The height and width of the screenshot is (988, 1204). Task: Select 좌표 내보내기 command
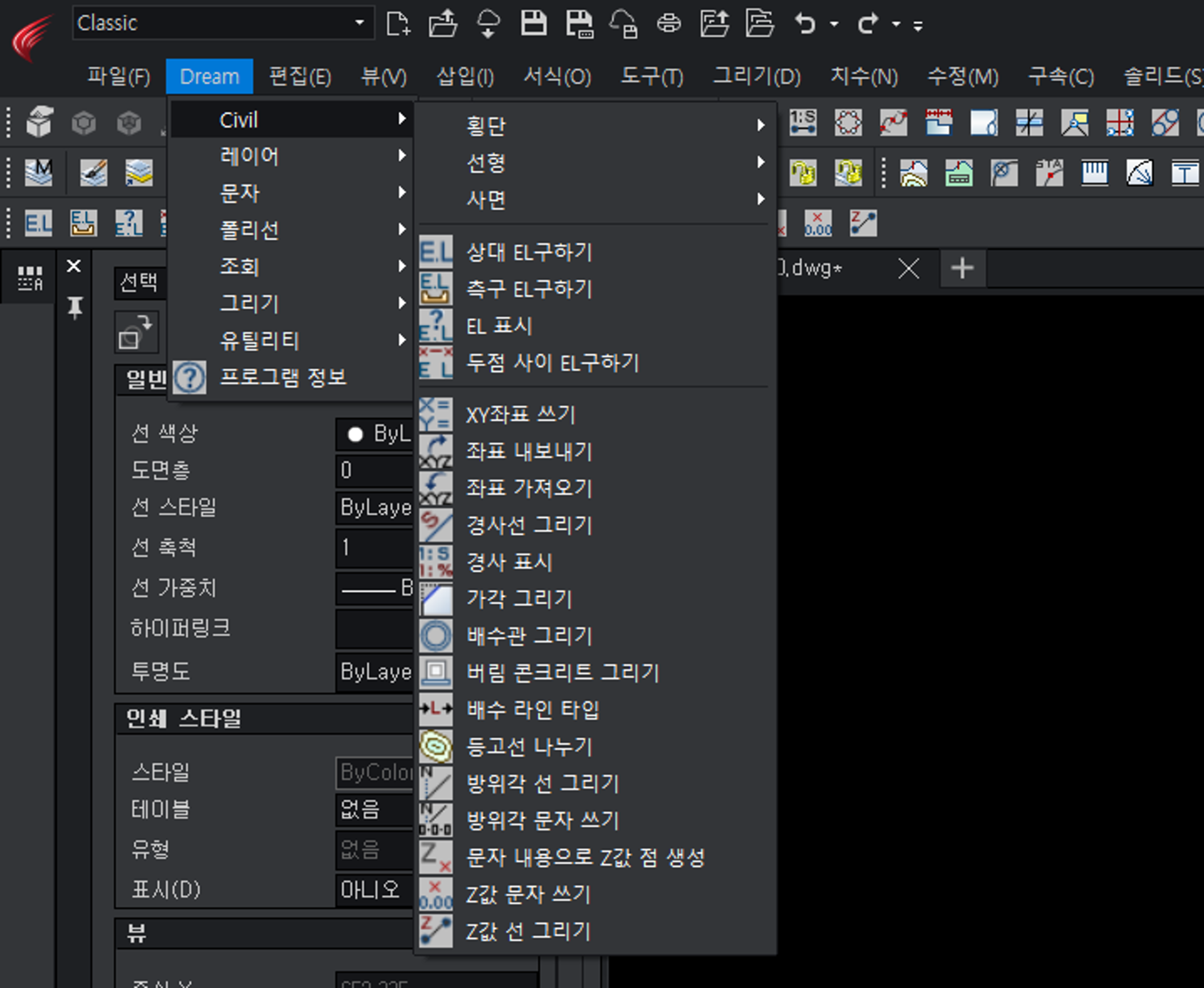click(x=594, y=451)
